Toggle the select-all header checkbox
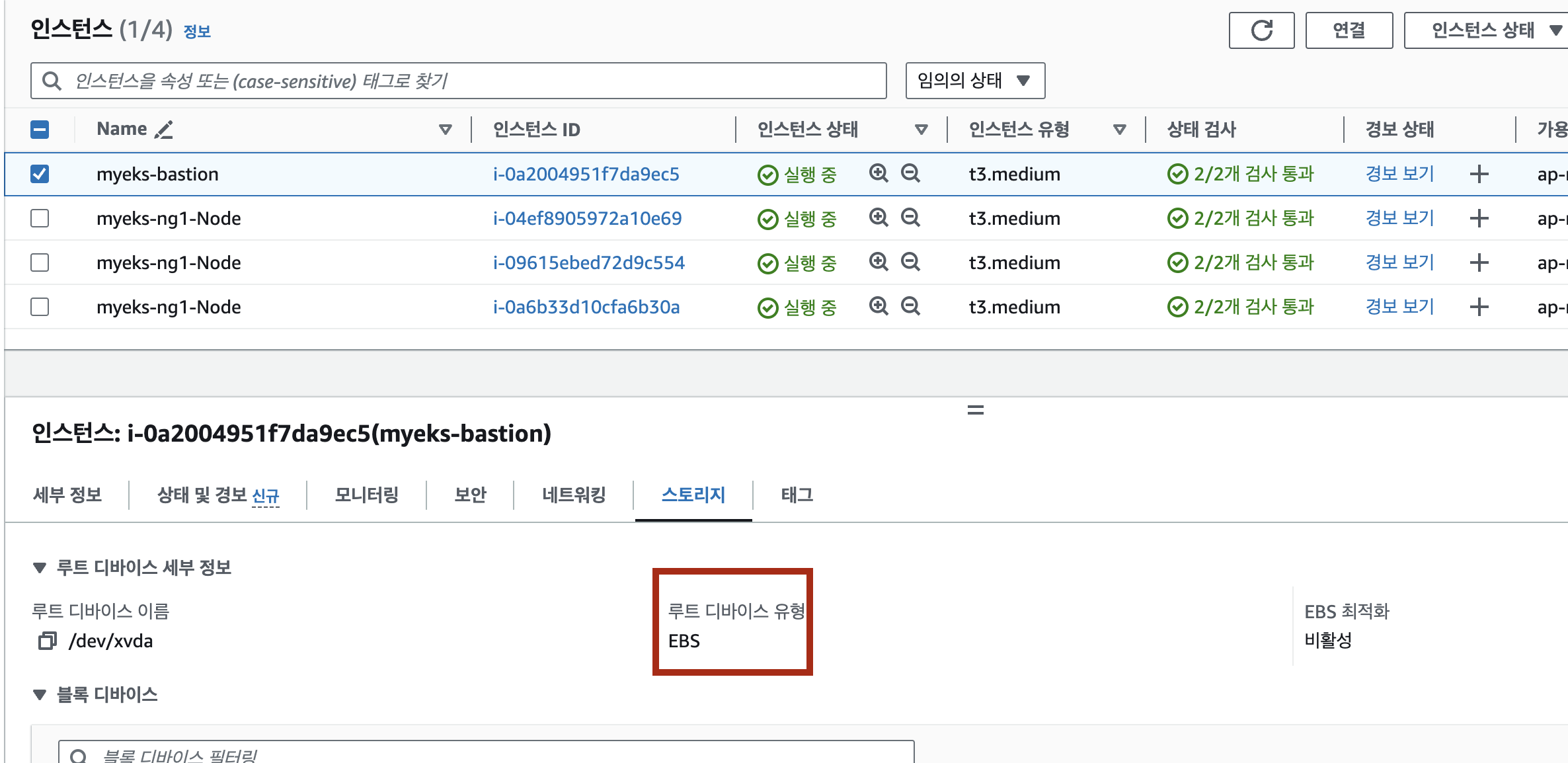Viewport: 1568px width, 763px height. tap(40, 130)
